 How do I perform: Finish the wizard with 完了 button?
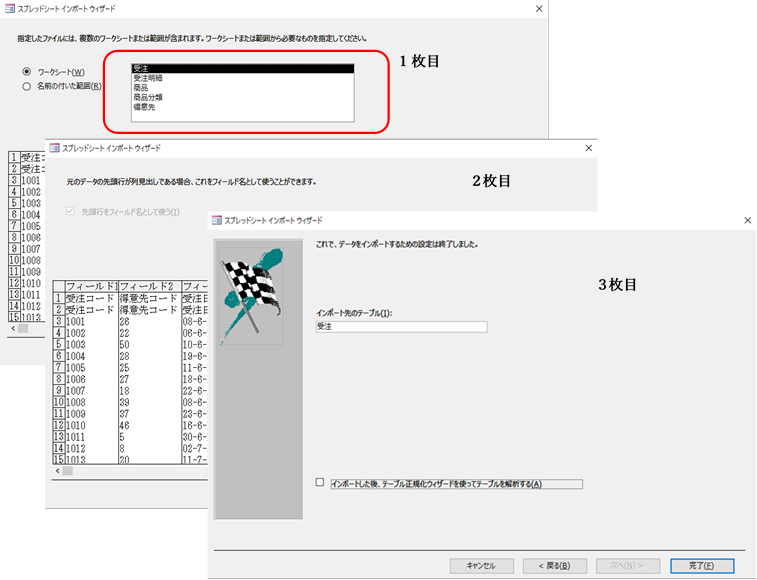pyautogui.click(x=702, y=565)
